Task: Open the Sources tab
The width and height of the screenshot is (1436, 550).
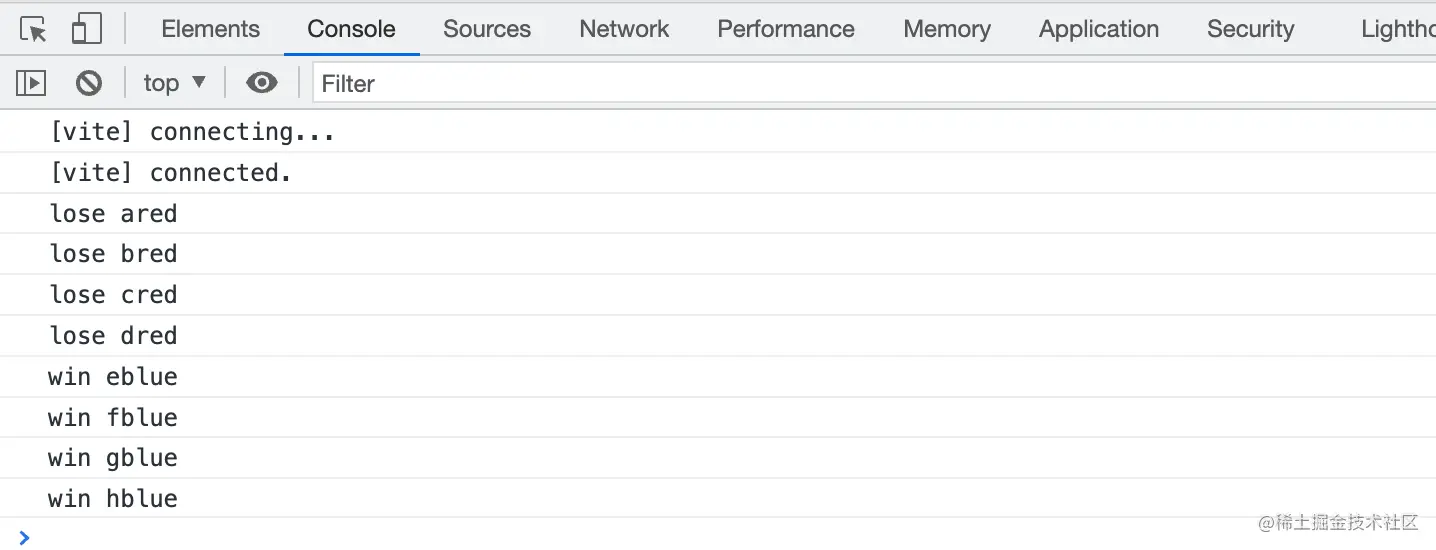Action: [487, 30]
